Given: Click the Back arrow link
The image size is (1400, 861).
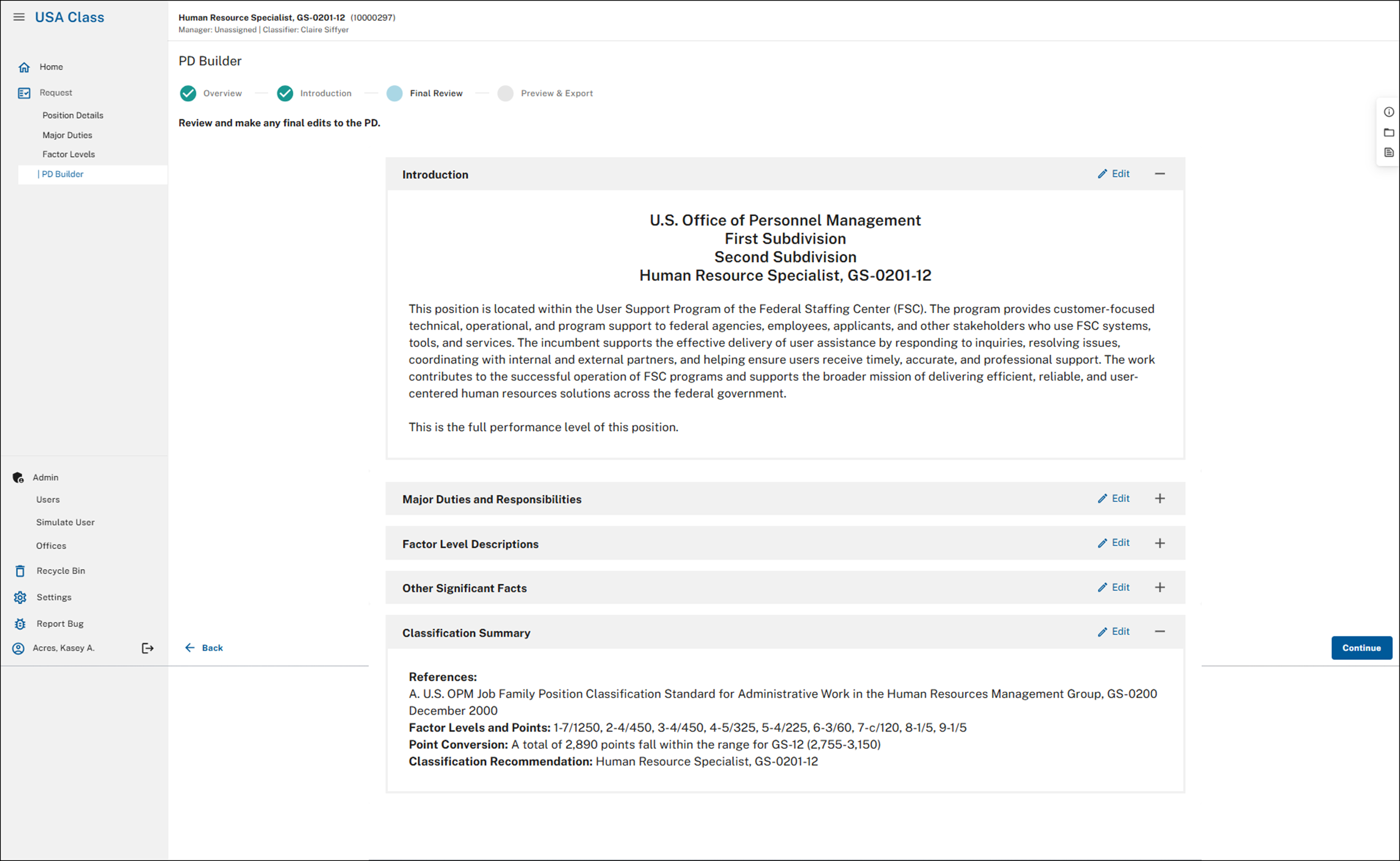Looking at the screenshot, I should [204, 648].
